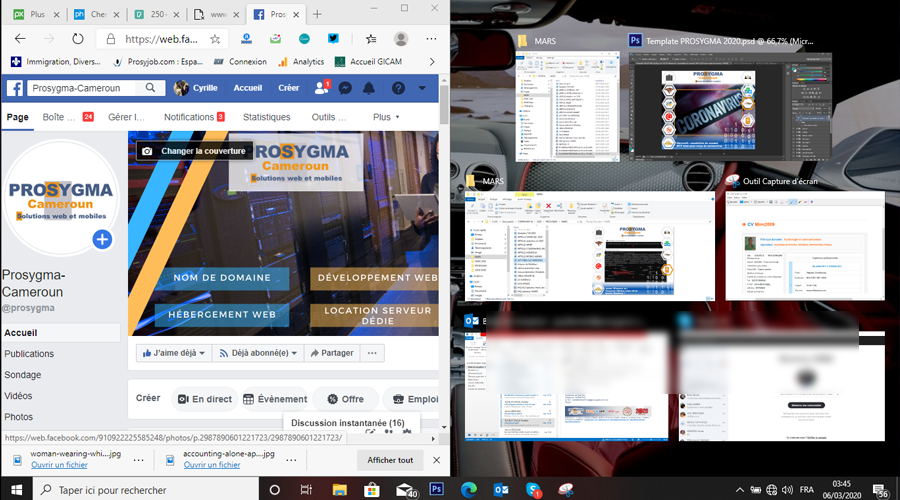Click the Partager button
900x500 pixels.
click(x=332, y=352)
